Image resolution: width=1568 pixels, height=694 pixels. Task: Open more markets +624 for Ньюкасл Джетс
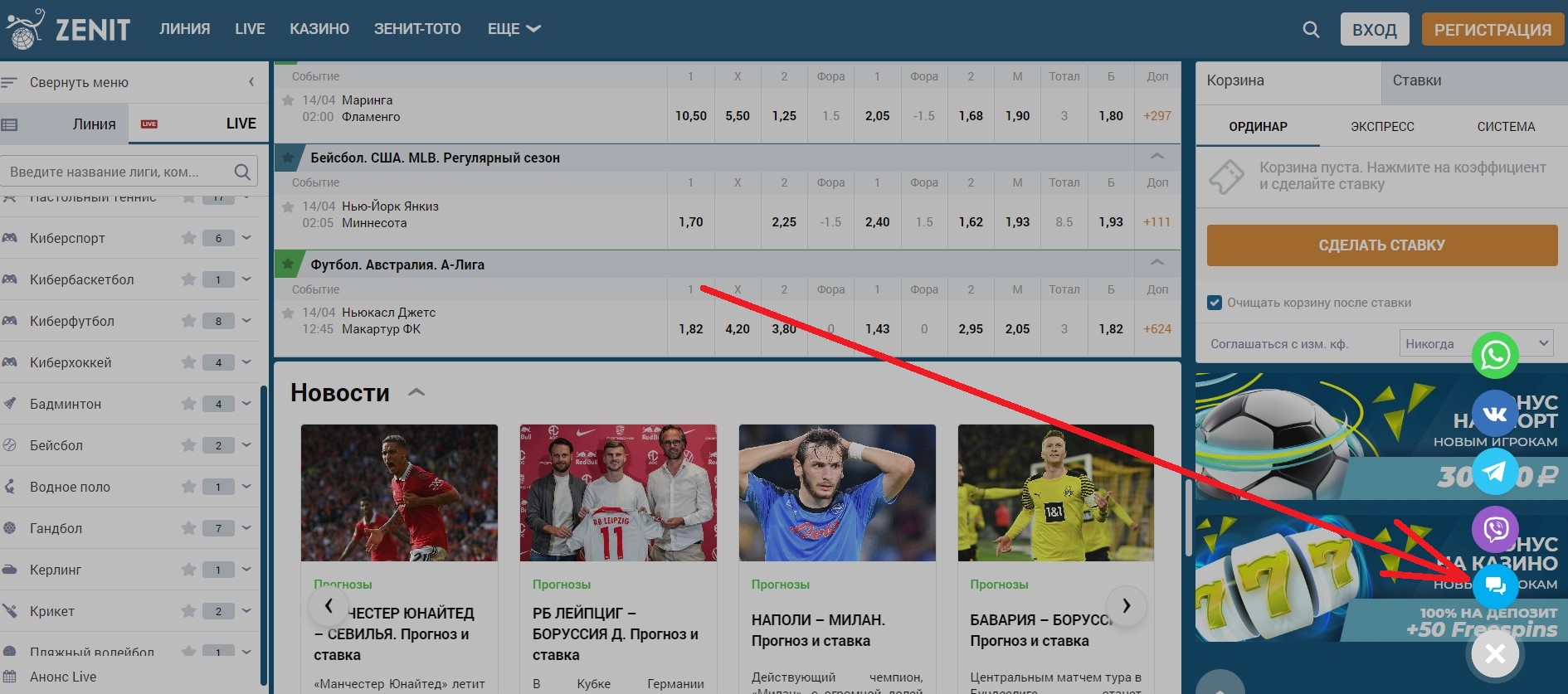coord(1157,329)
